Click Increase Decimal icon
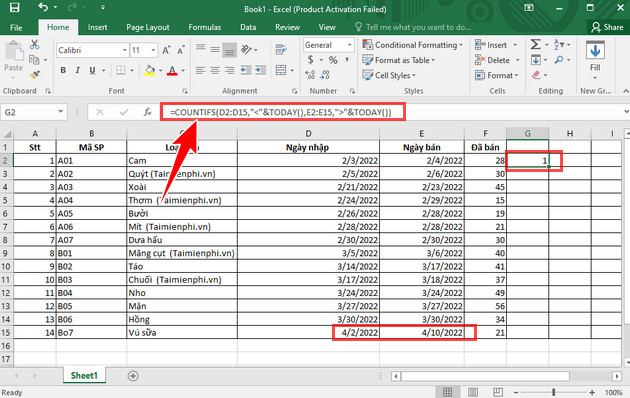630x398 pixels. coord(310,75)
